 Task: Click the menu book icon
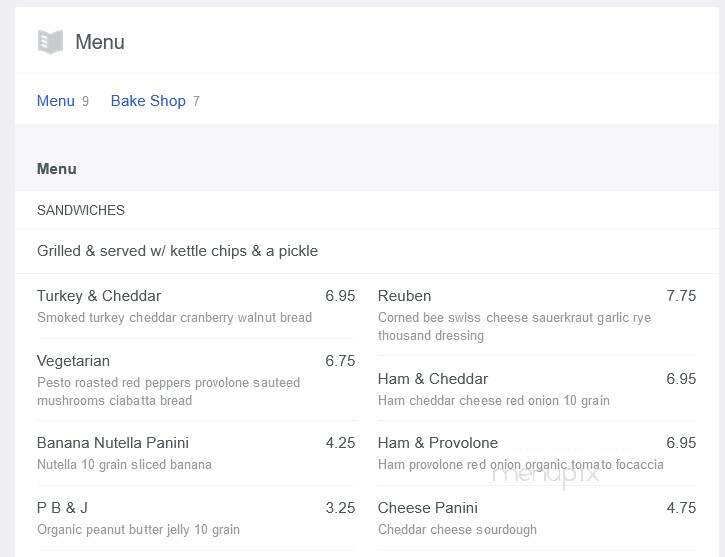(50, 42)
